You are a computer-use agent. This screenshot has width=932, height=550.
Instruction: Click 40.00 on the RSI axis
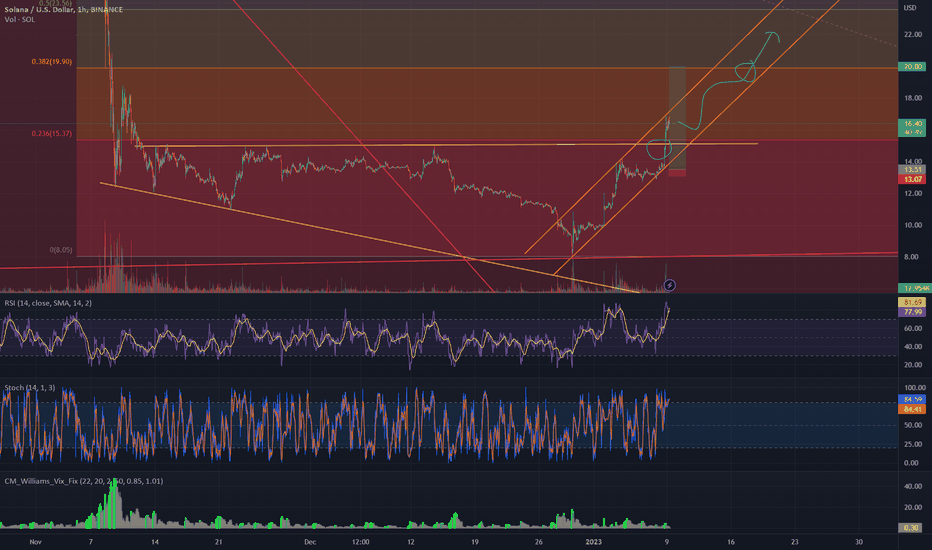[x=913, y=347]
